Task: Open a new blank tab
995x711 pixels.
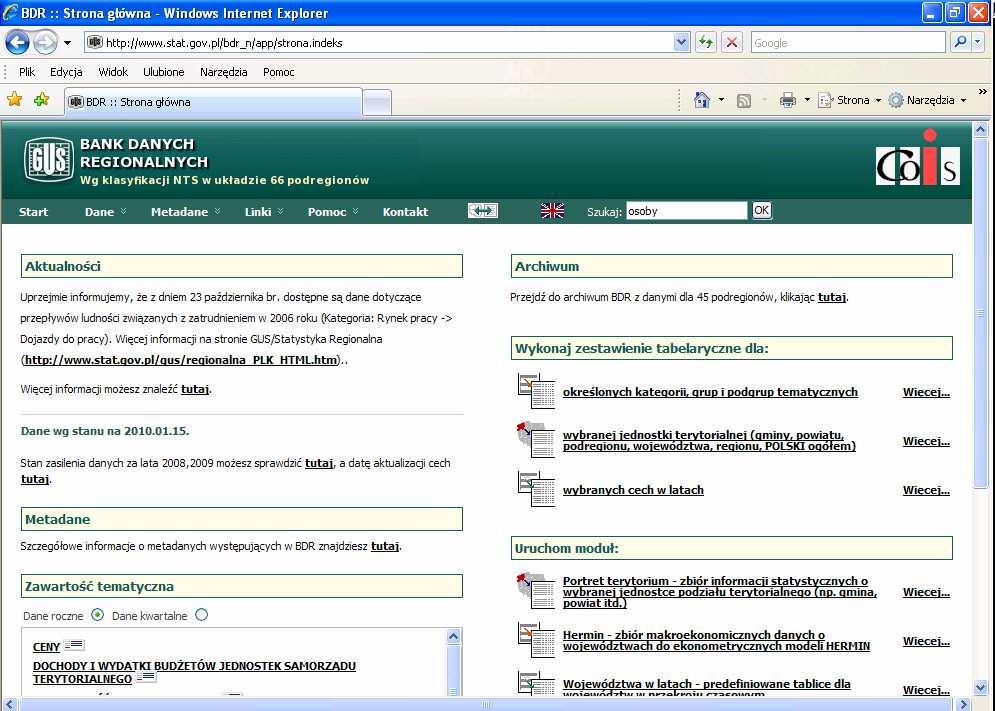Action: coord(377,103)
